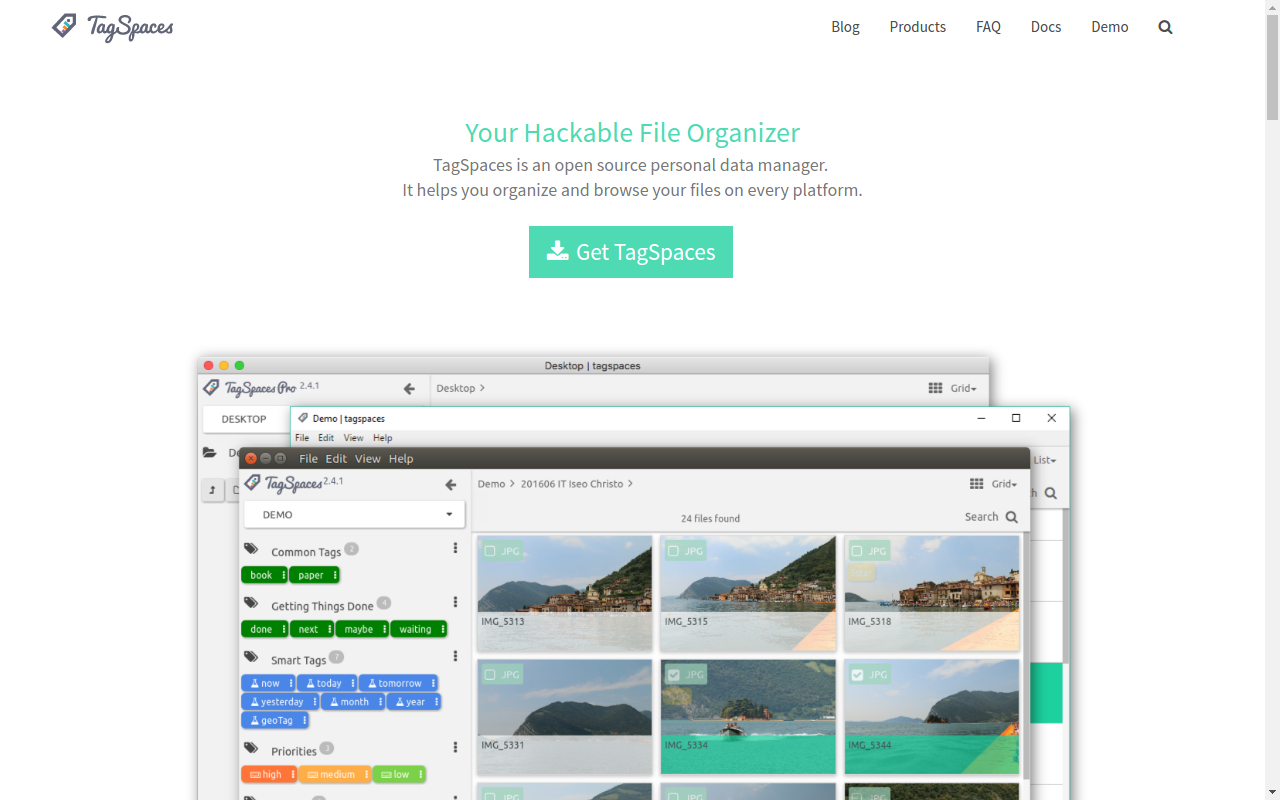Uncheck the checkbox on IMG_5334
Image resolution: width=1280 pixels, height=800 pixels.
(x=673, y=675)
